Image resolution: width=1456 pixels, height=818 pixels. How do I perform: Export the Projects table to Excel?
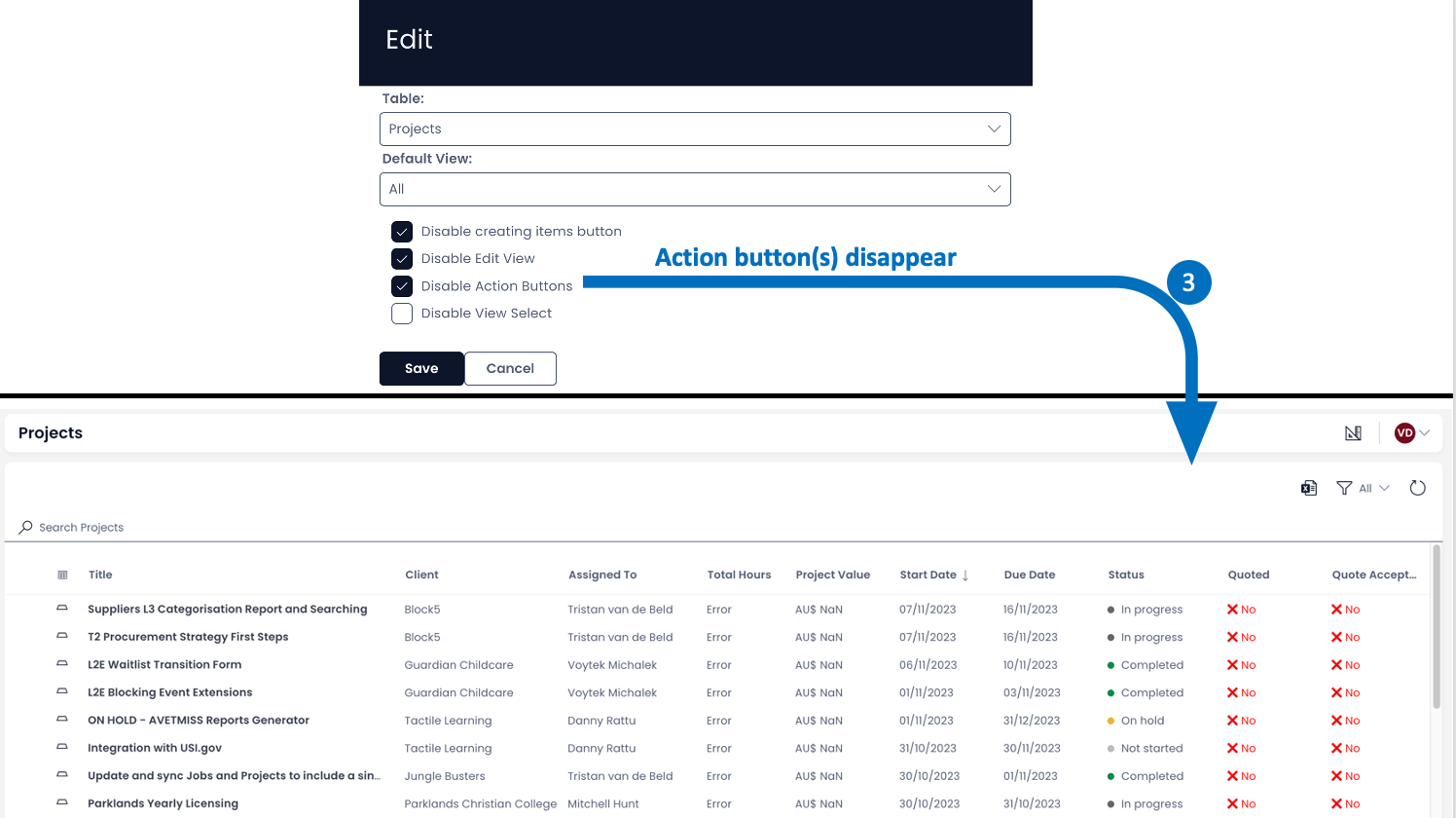(x=1309, y=488)
